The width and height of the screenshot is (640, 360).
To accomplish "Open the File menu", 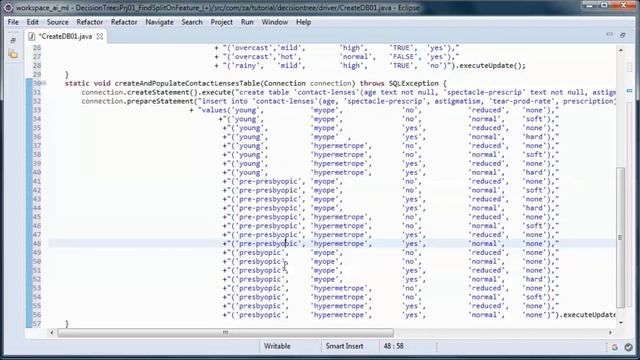I will pos(13,22).
